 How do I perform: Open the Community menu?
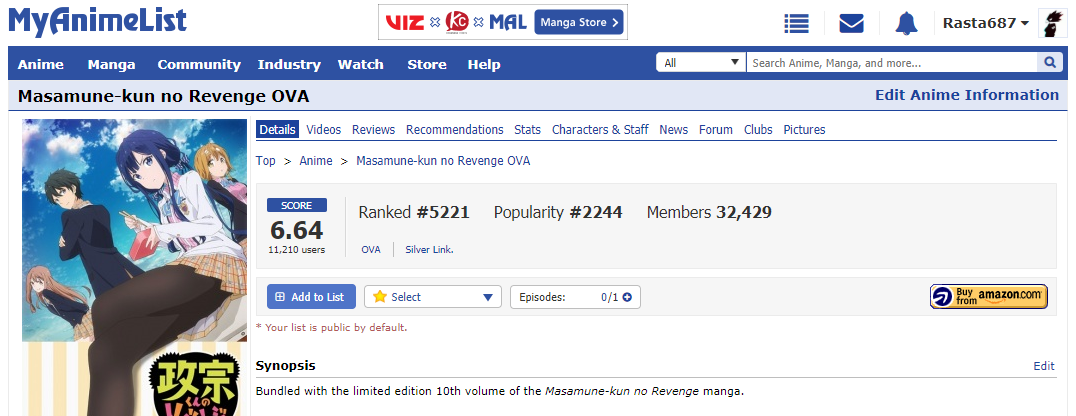(x=199, y=65)
